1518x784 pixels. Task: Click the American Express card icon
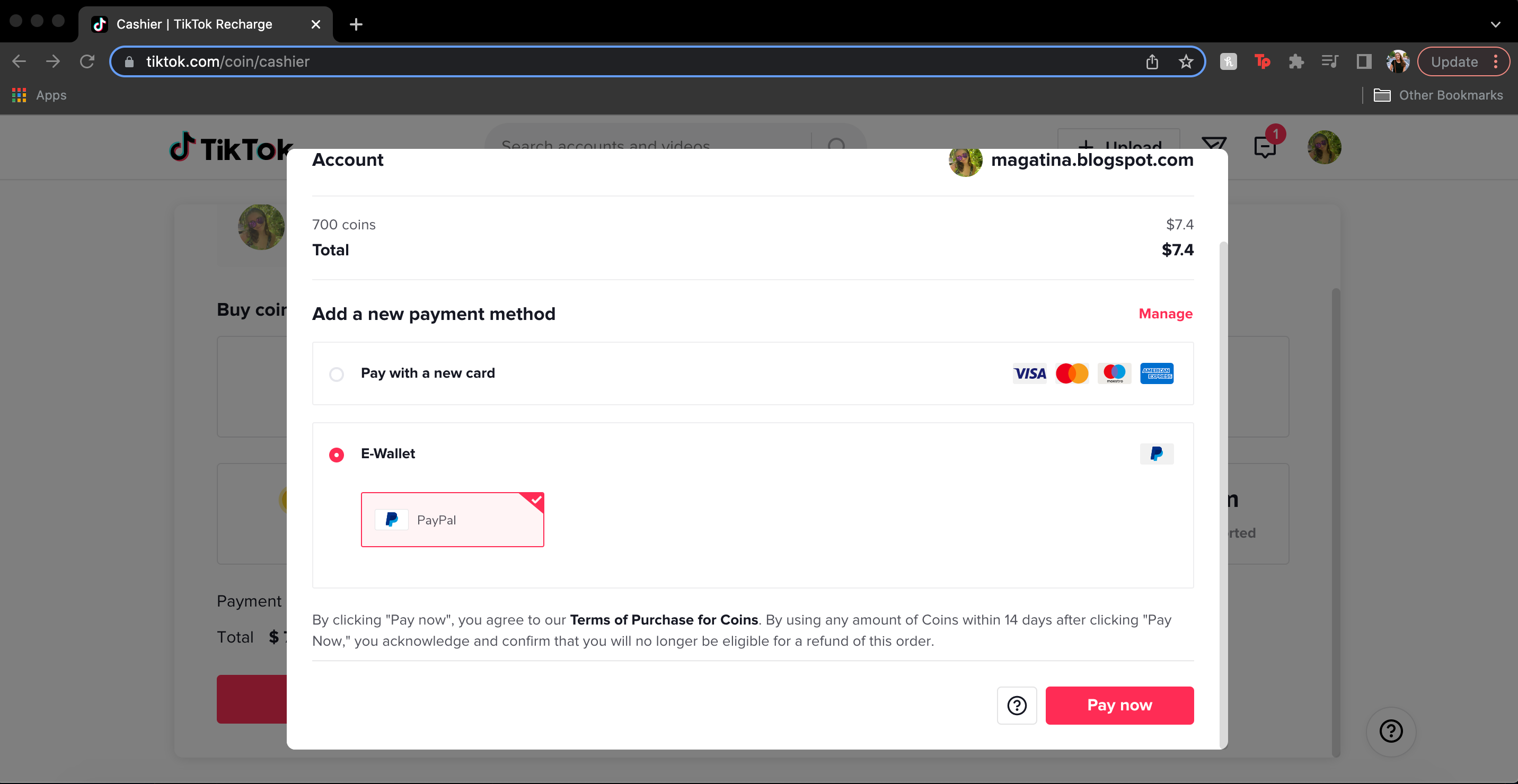pos(1156,373)
